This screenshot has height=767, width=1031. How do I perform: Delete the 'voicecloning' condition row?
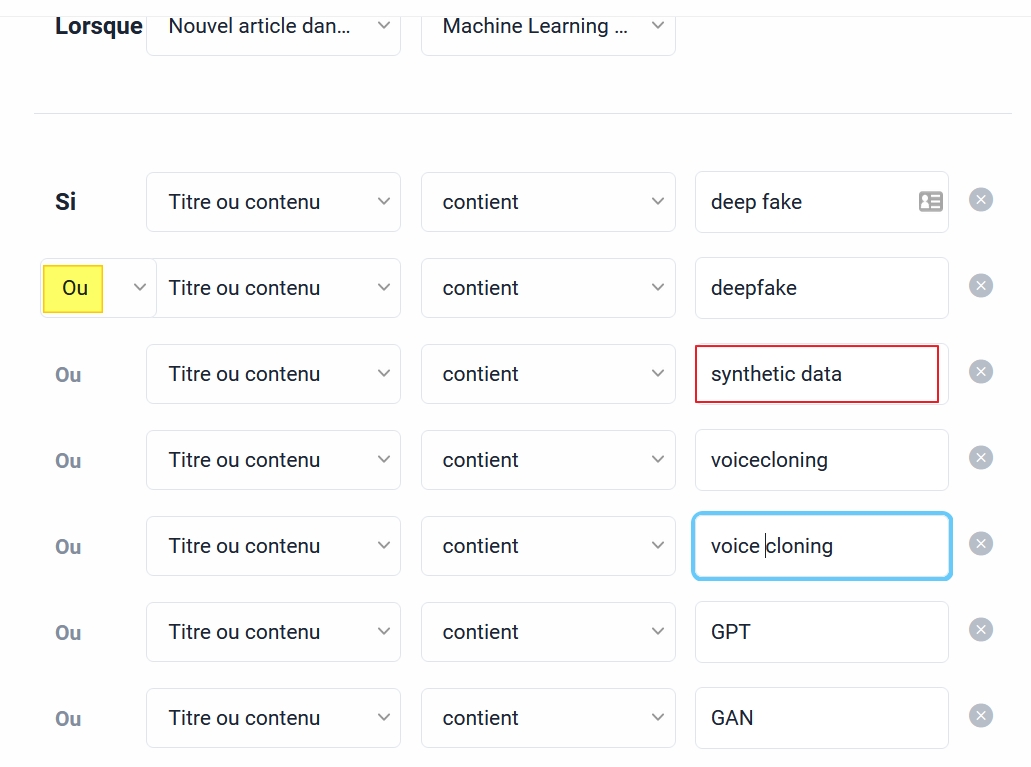(x=980, y=458)
